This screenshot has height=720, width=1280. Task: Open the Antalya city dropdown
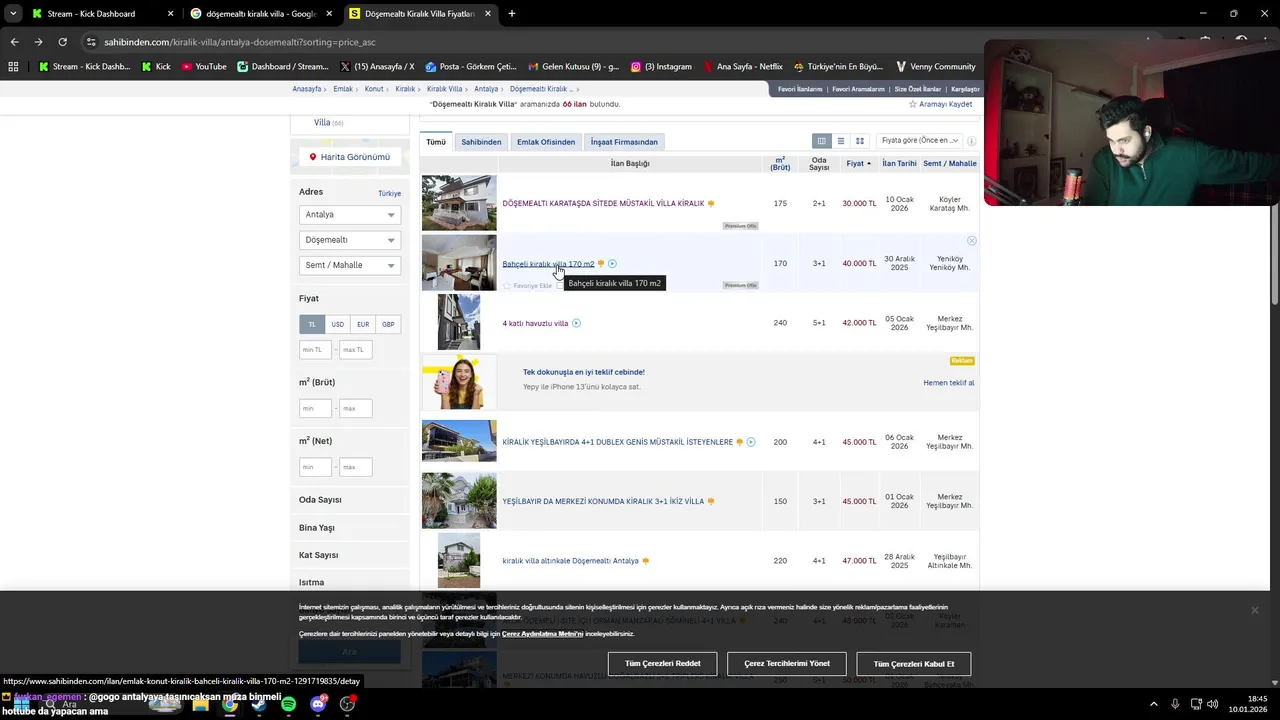pyautogui.click(x=349, y=215)
